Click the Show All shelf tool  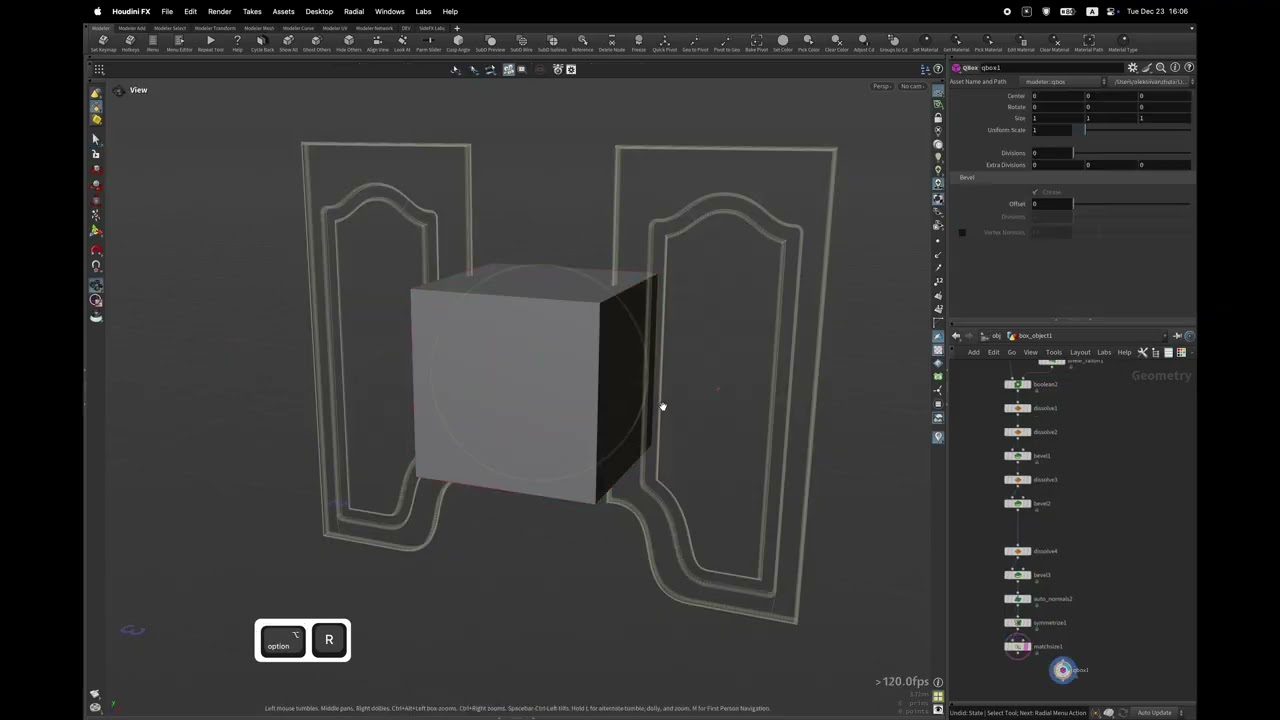point(288,43)
